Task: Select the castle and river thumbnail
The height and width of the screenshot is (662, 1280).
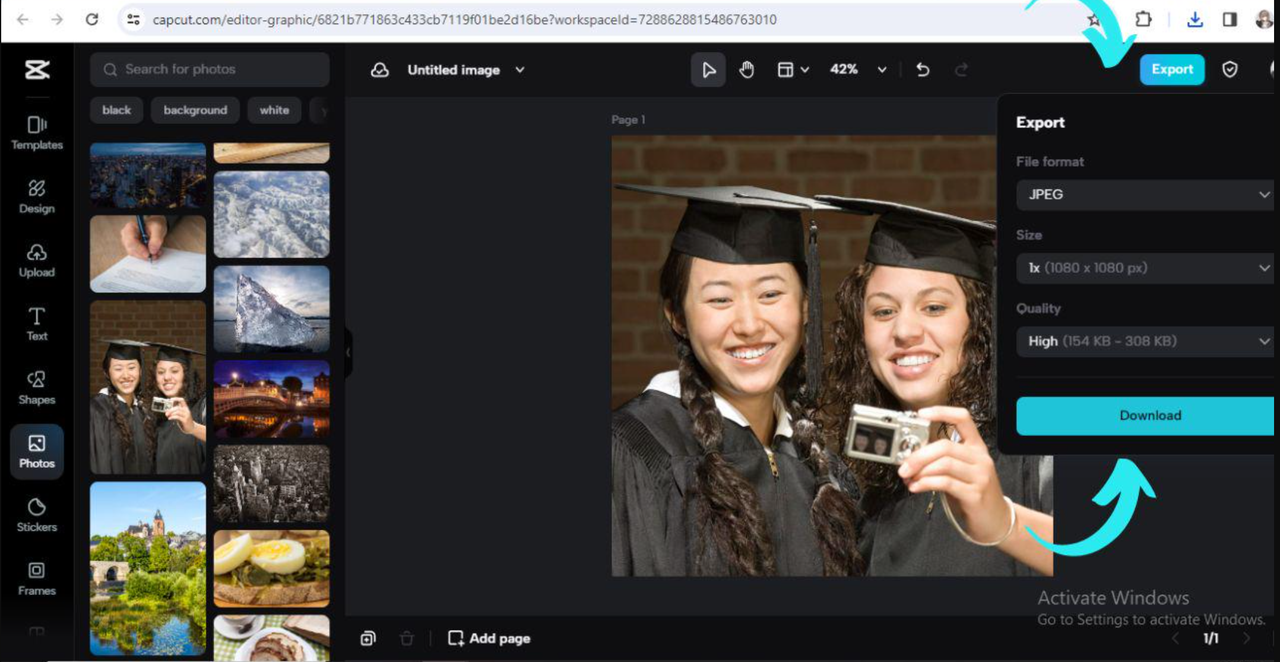Action: click(148, 568)
